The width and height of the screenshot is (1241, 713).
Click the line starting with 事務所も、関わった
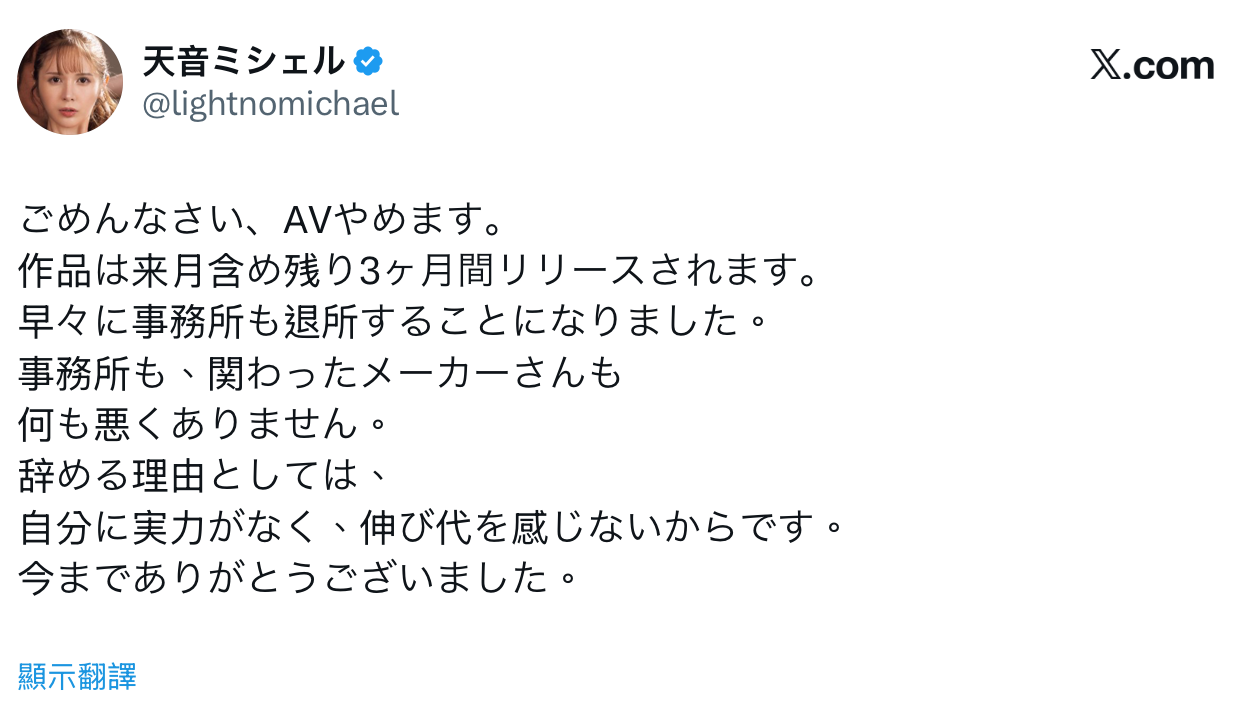pos(321,374)
